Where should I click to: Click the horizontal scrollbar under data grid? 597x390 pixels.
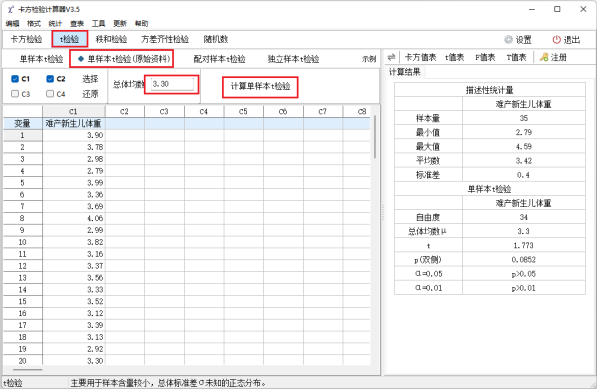pyautogui.click(x=27, y=369)
